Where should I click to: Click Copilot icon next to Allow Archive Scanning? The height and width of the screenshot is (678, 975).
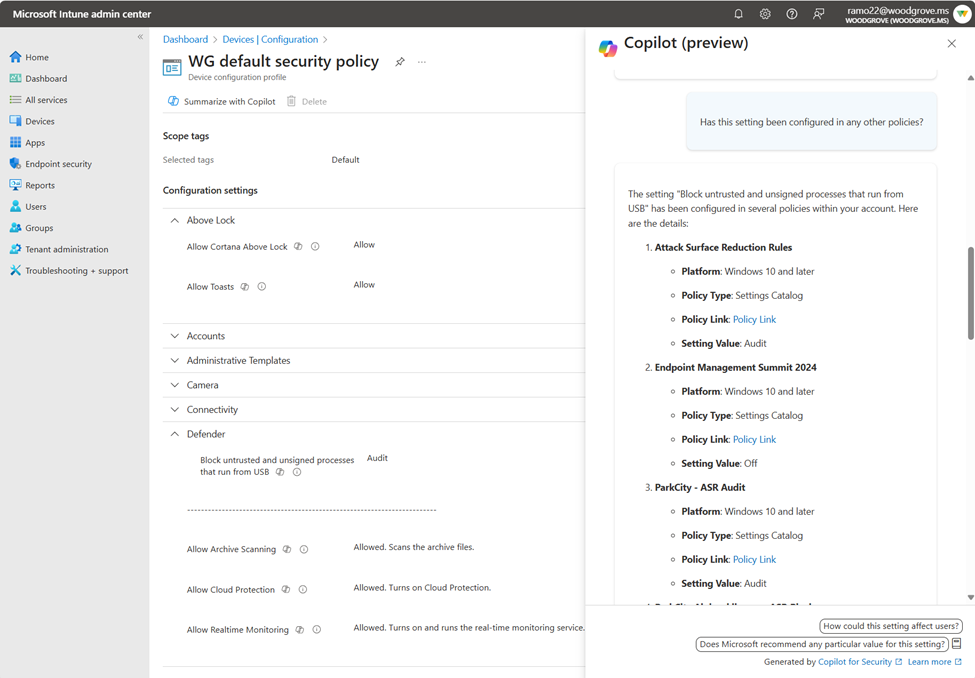coord(287,549)
